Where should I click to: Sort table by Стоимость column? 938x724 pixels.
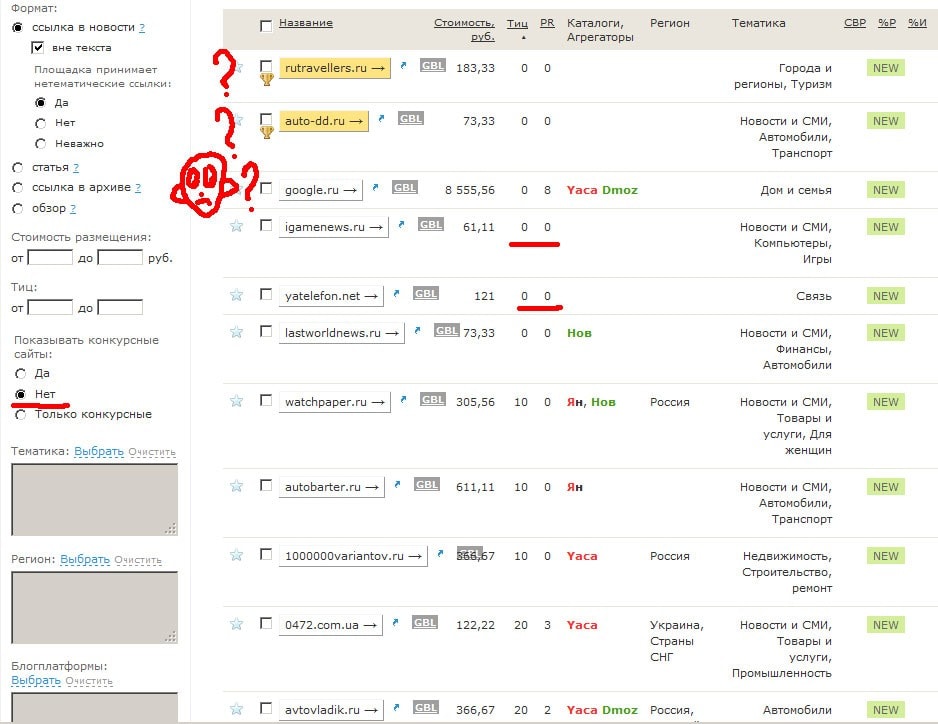464,29
